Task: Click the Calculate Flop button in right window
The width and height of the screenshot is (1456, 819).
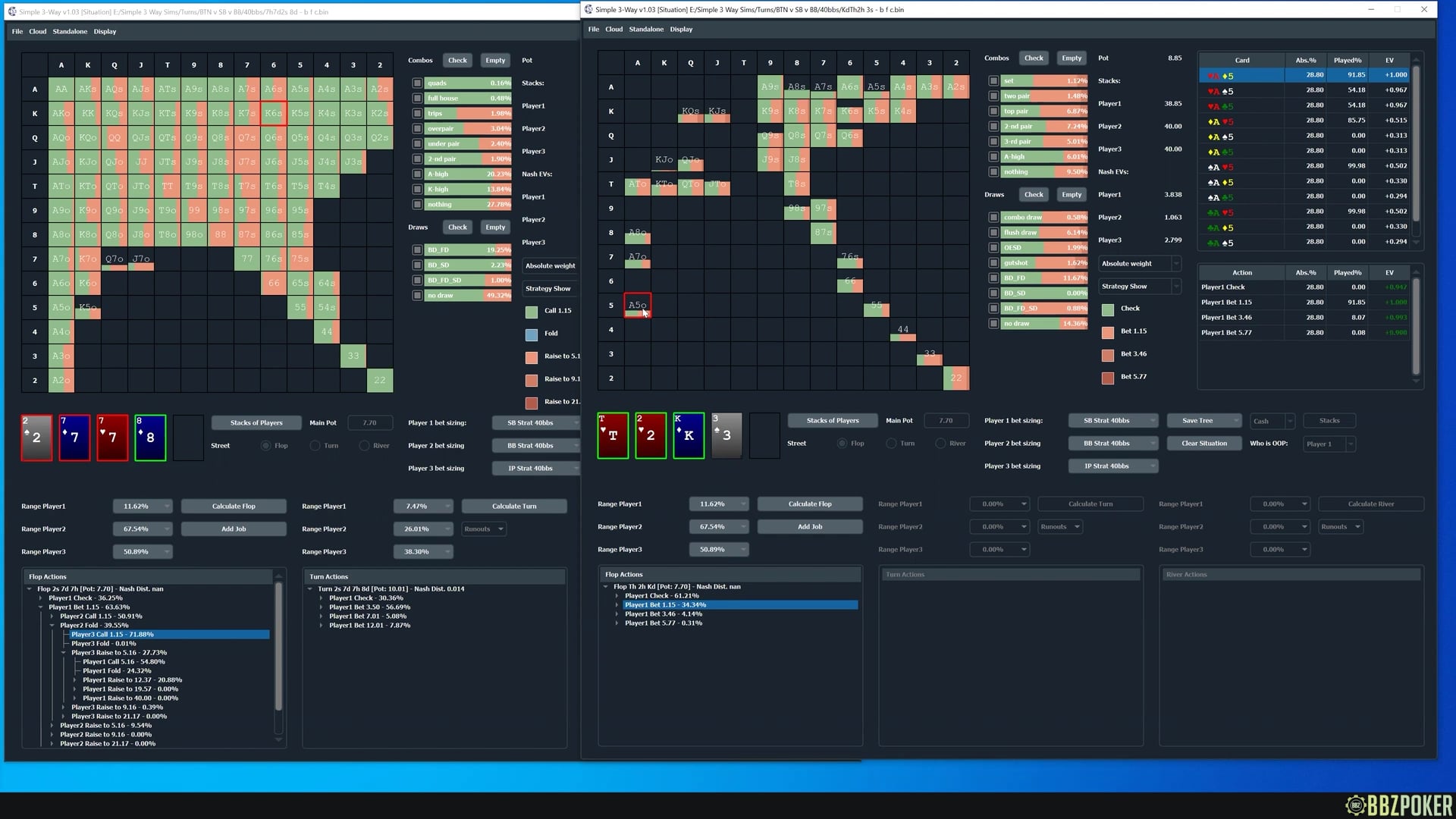Action: pos(809,504)
